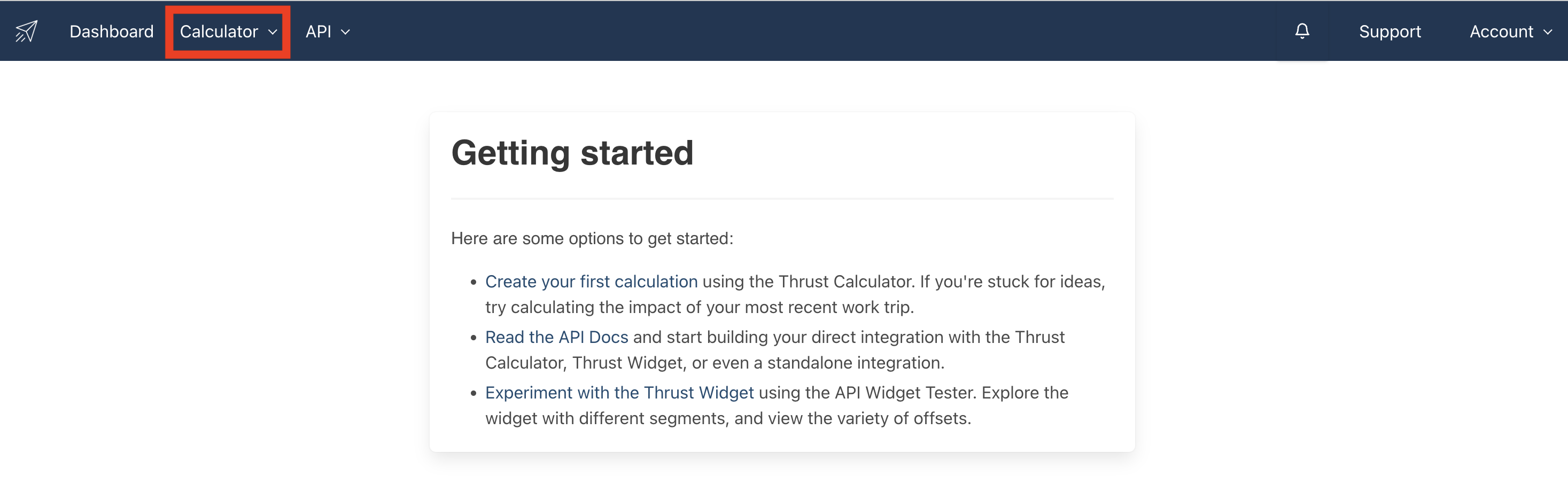
Task: Click 'Experiment with the Thrust Widget' link
Action: [619, 393]
